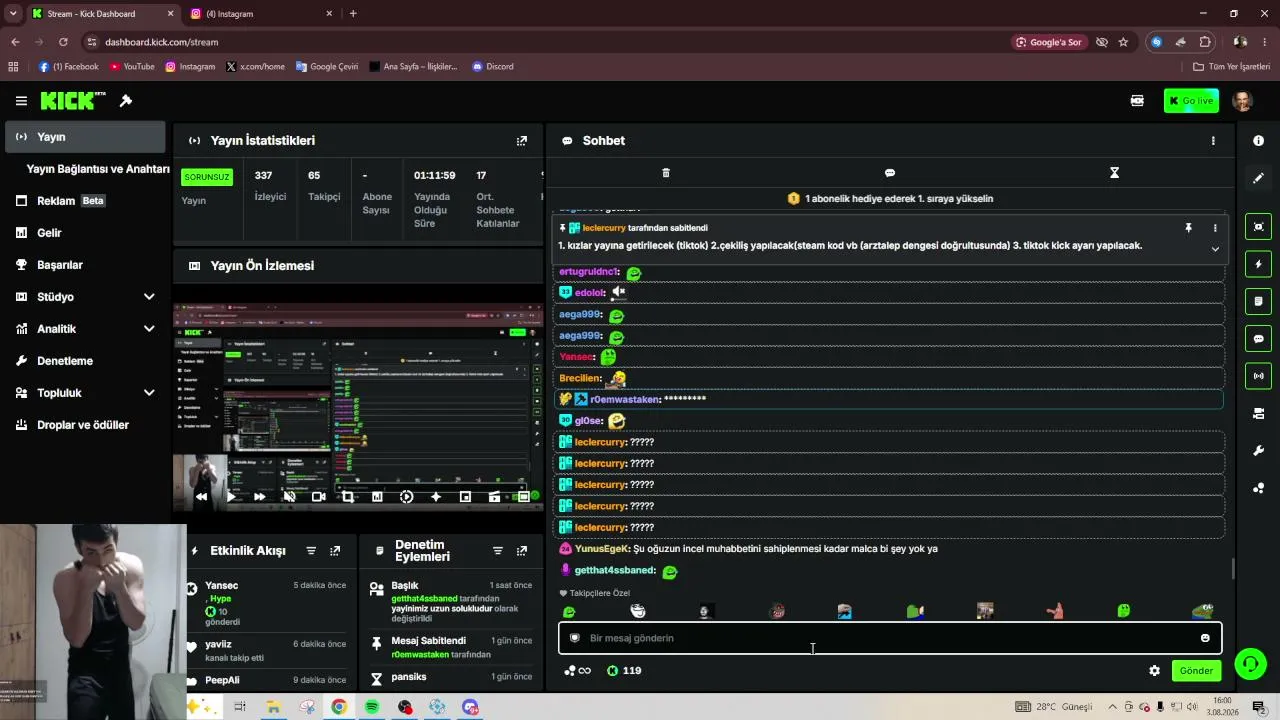This screenshot has height=720, width=1280.
Task: Open Droplar ve ödüller page
Action: (84, 425)
